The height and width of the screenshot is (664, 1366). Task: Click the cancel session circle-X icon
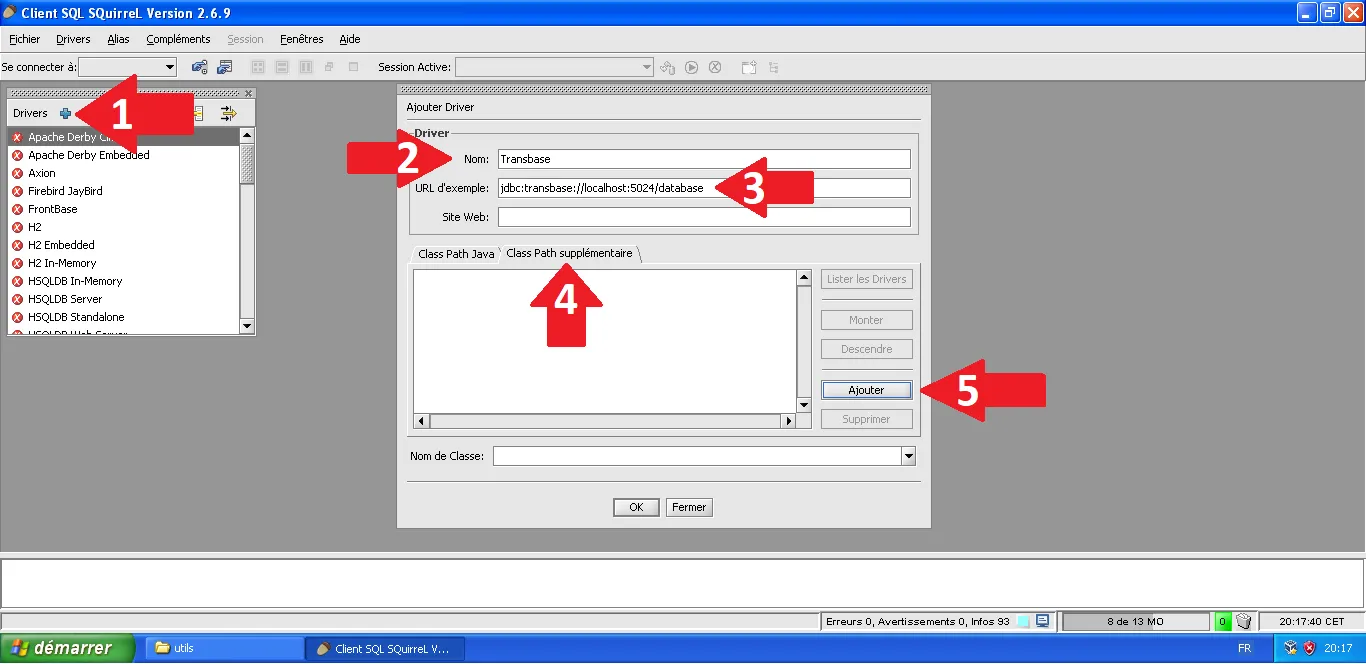coord(715,67)
